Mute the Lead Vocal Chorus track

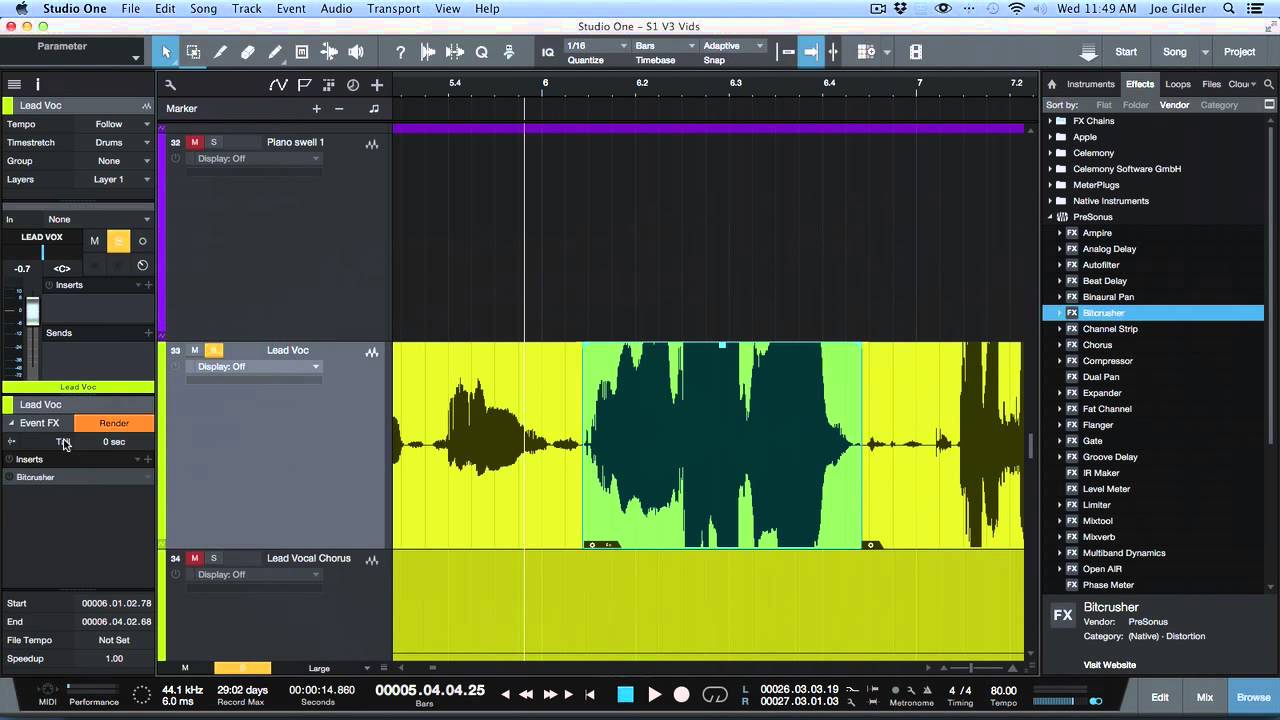click(x=195, y=558)
